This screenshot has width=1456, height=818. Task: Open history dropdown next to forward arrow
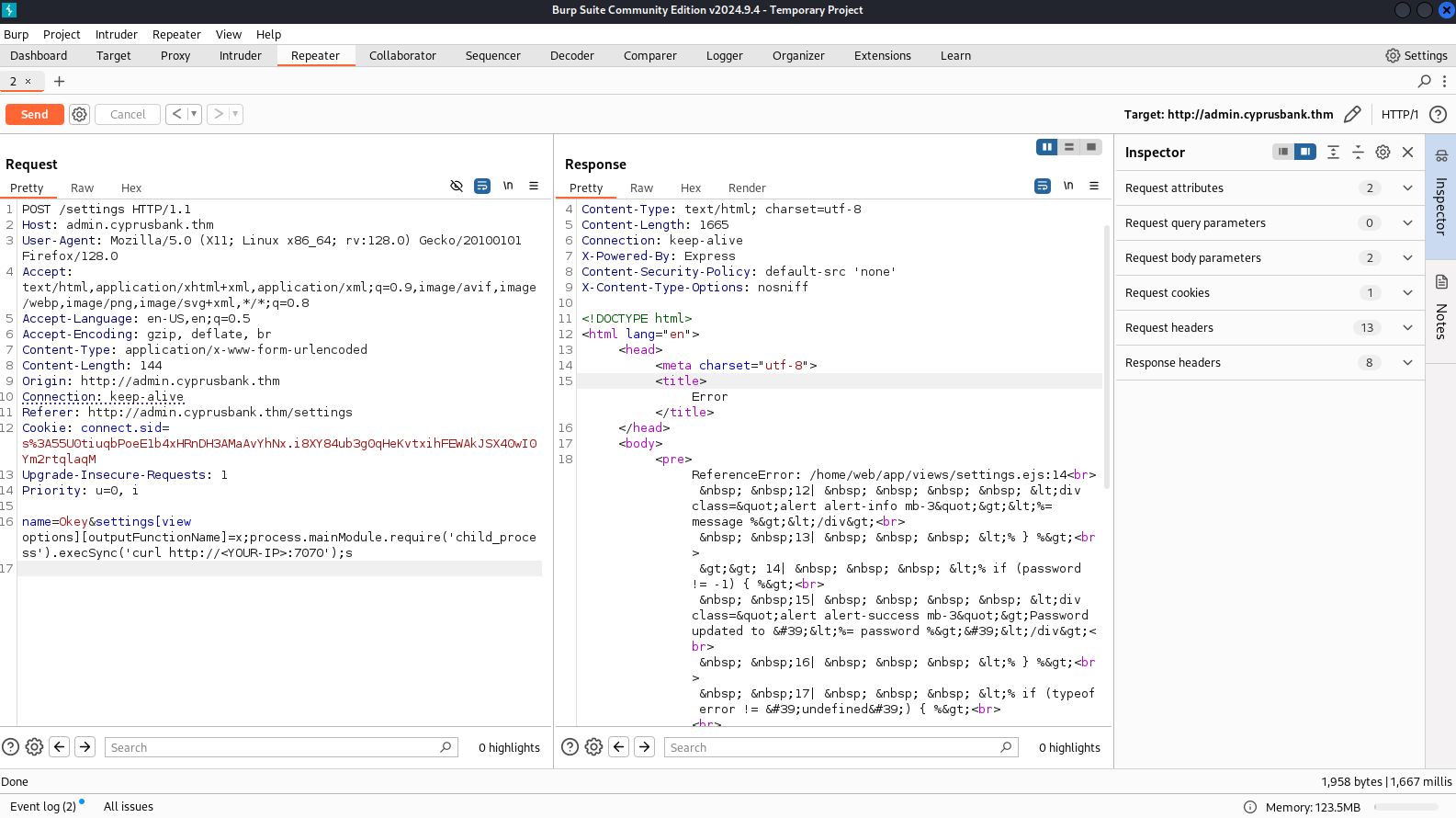(235, 114)
